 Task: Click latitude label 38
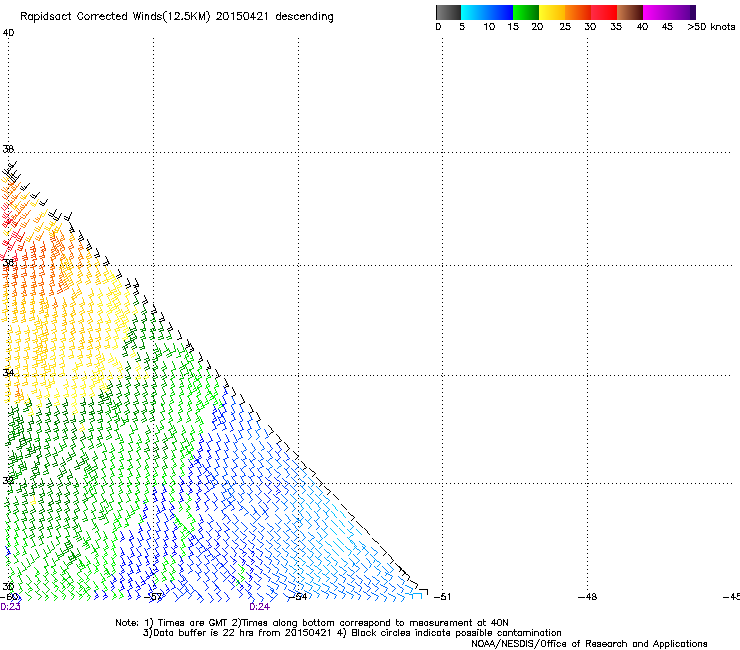click(8, 149)
